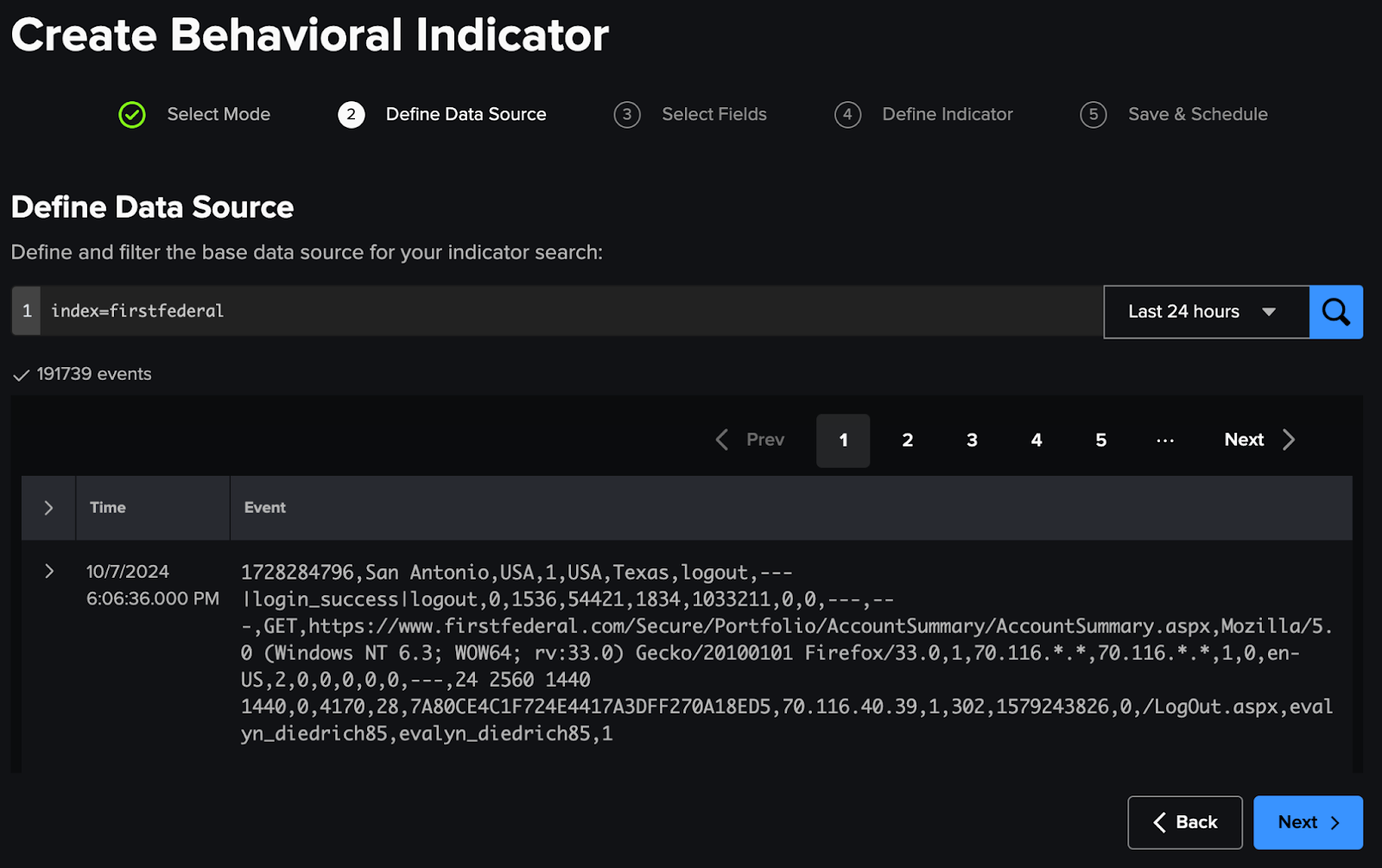Go to page 2 of results
Screen dimensions: 1382x868
click(907, 440)
